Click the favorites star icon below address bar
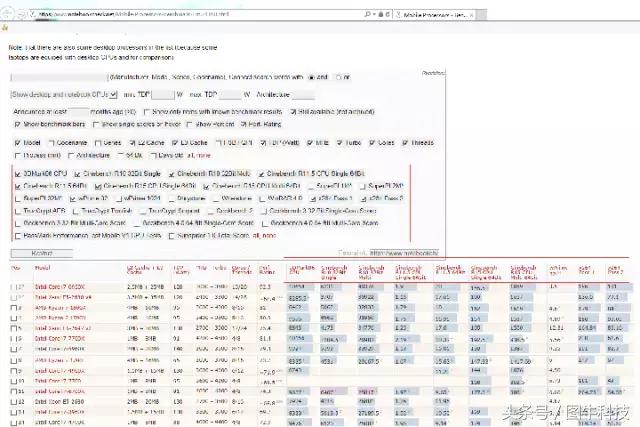The width and height of the screenshot is (640, 427). pos(5,28)
